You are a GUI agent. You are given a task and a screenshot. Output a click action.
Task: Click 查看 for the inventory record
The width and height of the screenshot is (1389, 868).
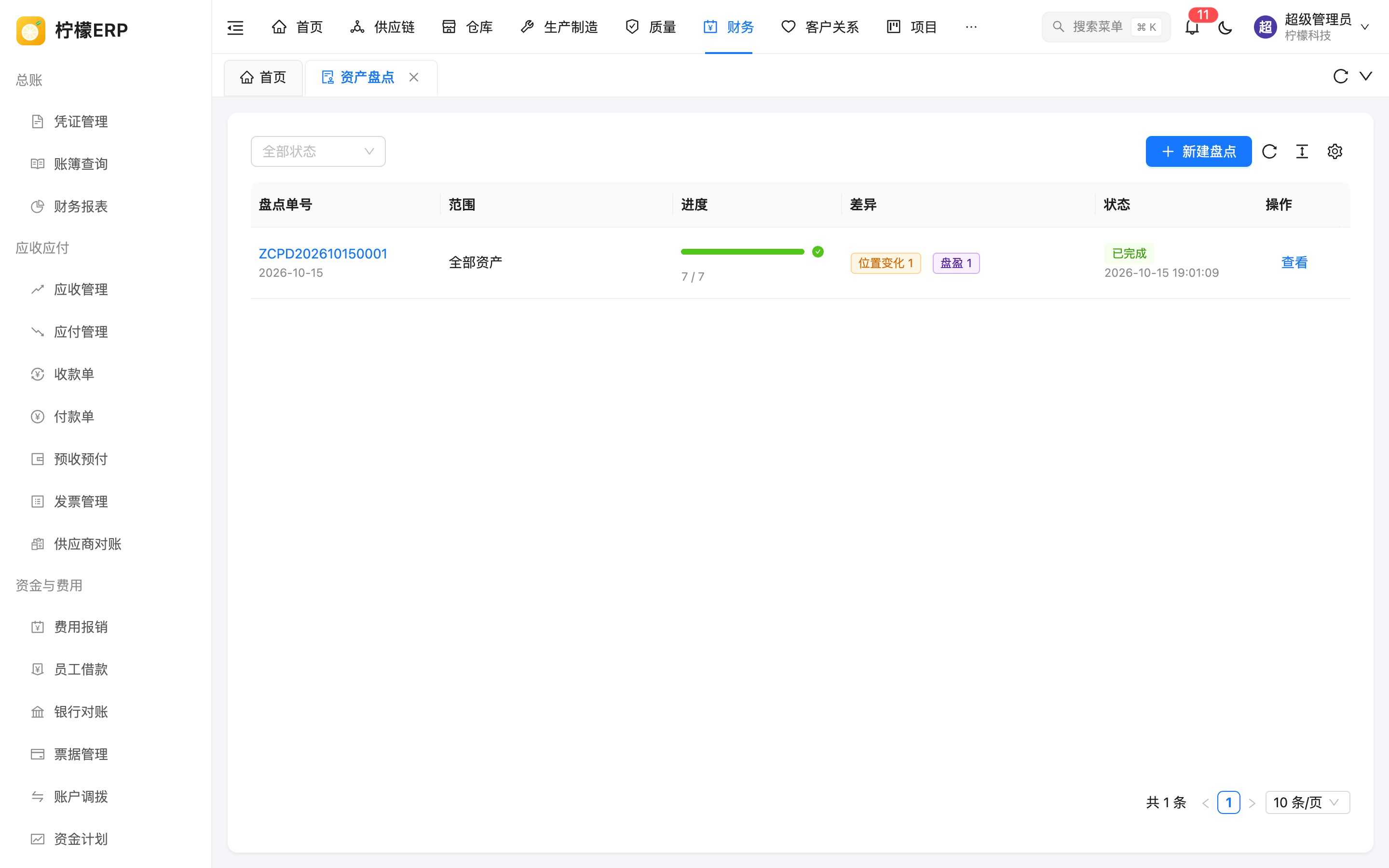coord(1294,262)
